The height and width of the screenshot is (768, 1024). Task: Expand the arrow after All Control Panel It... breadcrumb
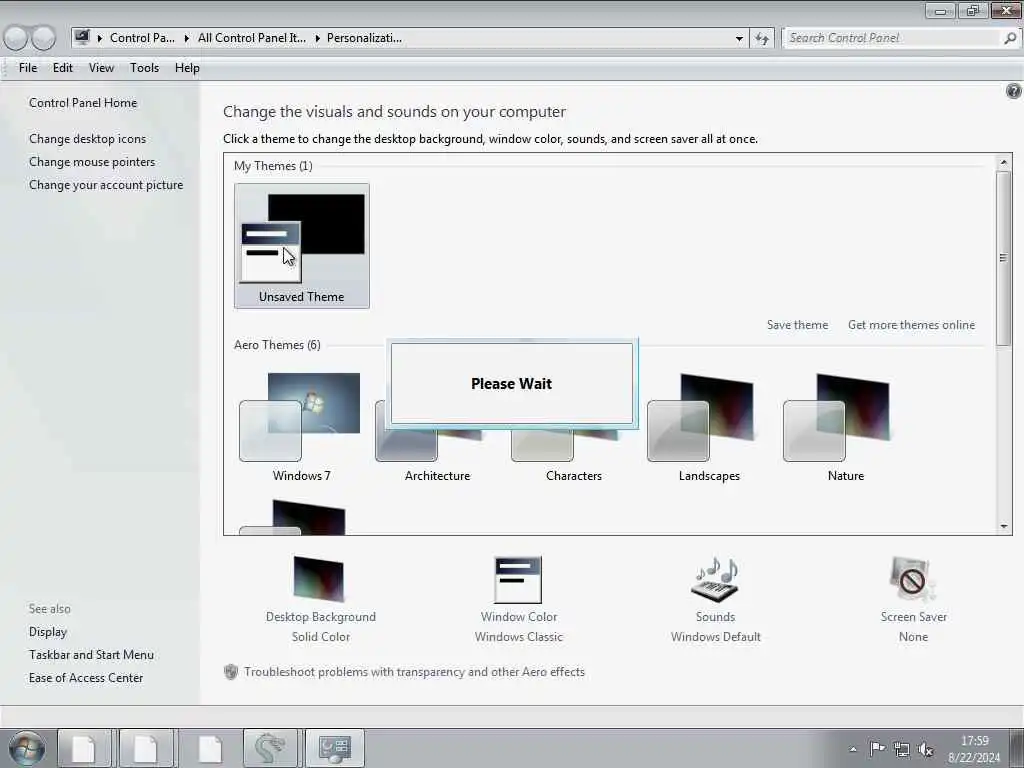click(x=317, y=39)
